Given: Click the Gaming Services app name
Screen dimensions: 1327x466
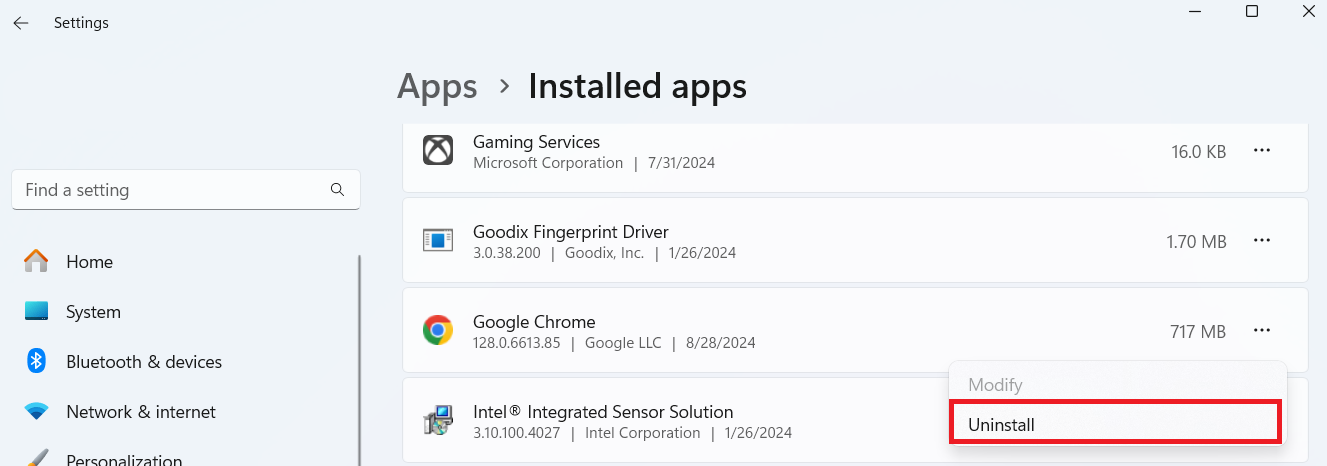Looking at the screenshot, I should pos(536,142).
